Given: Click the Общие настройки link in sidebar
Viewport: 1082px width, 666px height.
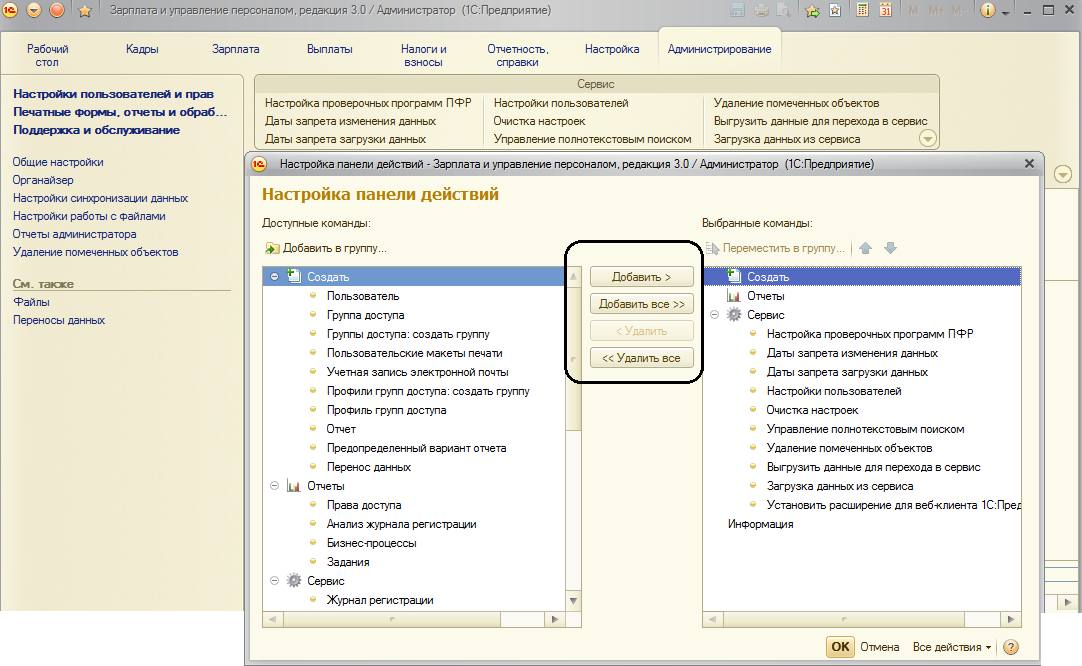Looking at the screenshot, I should tap(58, 162).
